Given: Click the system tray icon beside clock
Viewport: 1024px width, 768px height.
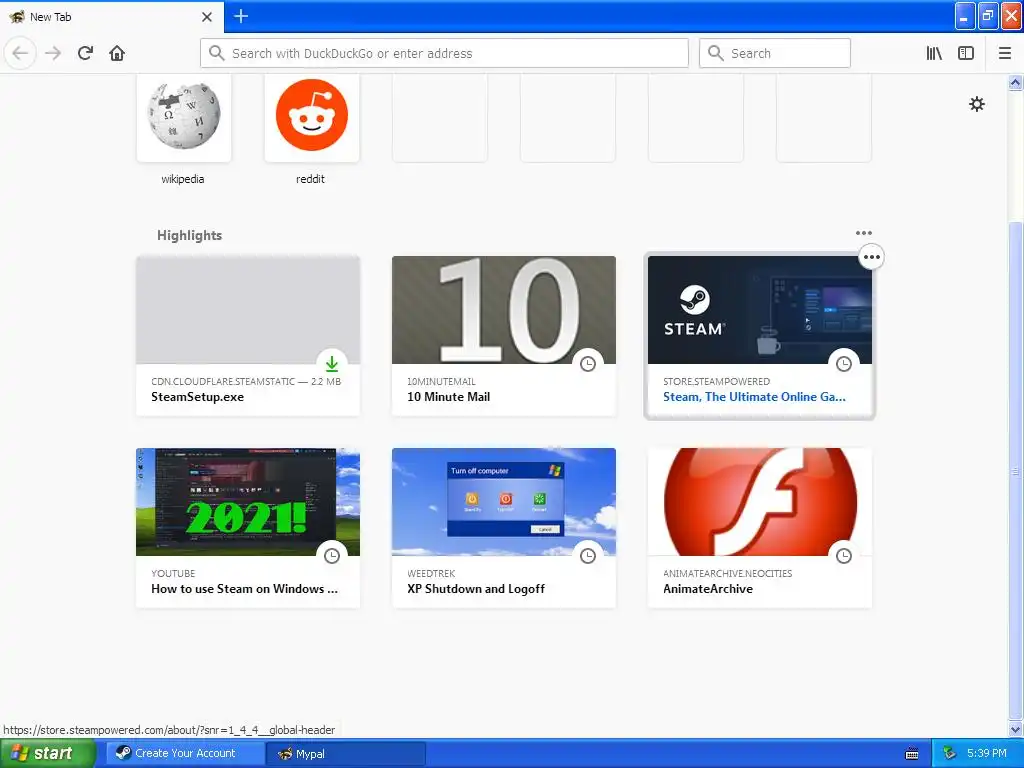Looking at the screenshot, I should pos(950,754).
